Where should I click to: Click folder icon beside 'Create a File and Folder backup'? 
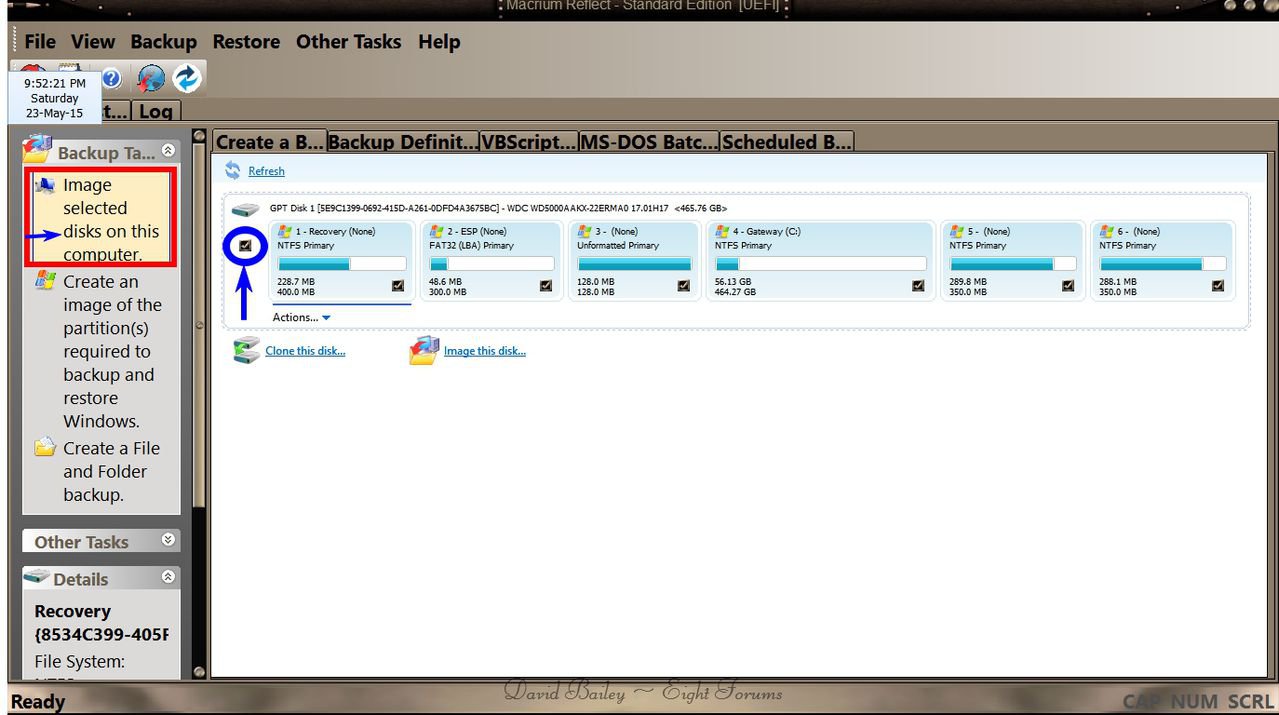click(x=45, y=448)
